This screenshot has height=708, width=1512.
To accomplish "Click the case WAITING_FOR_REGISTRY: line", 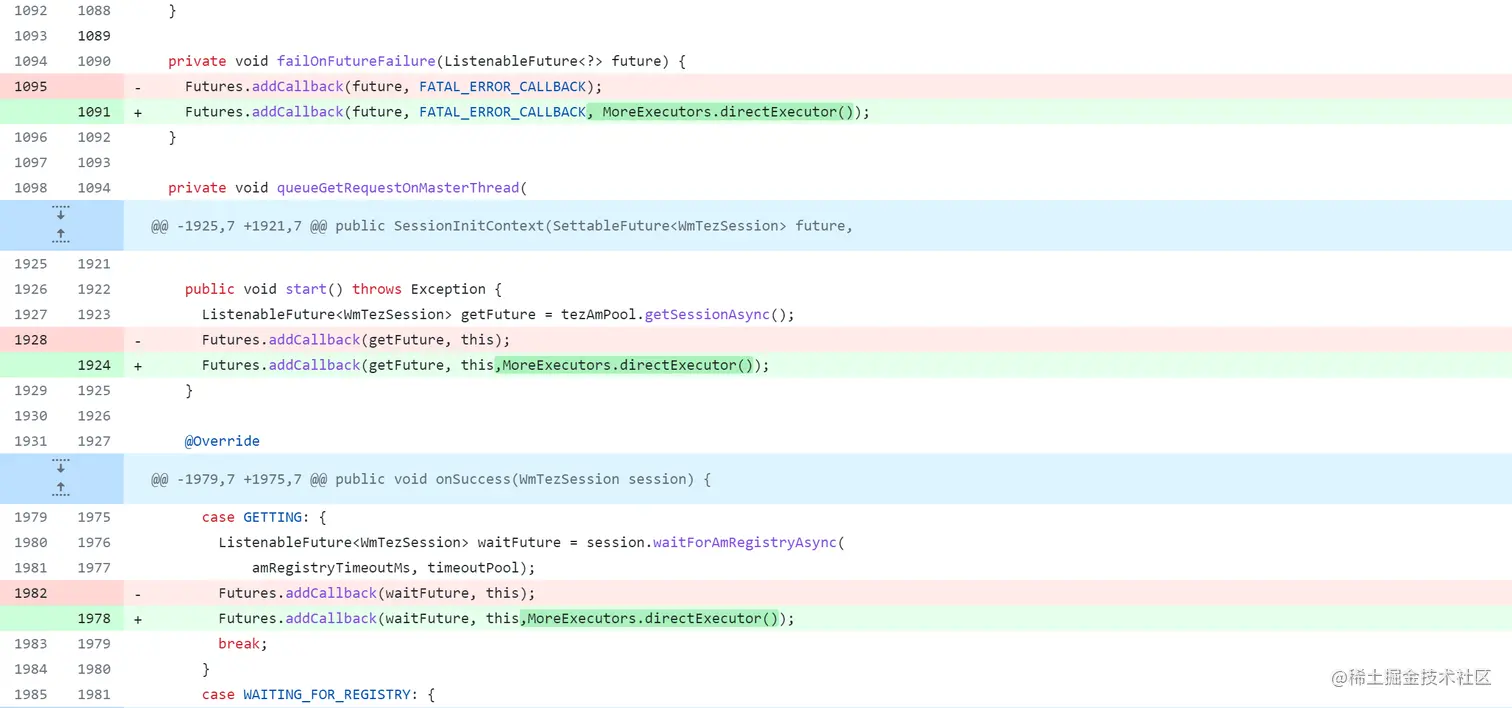I will tap(319, 694).
